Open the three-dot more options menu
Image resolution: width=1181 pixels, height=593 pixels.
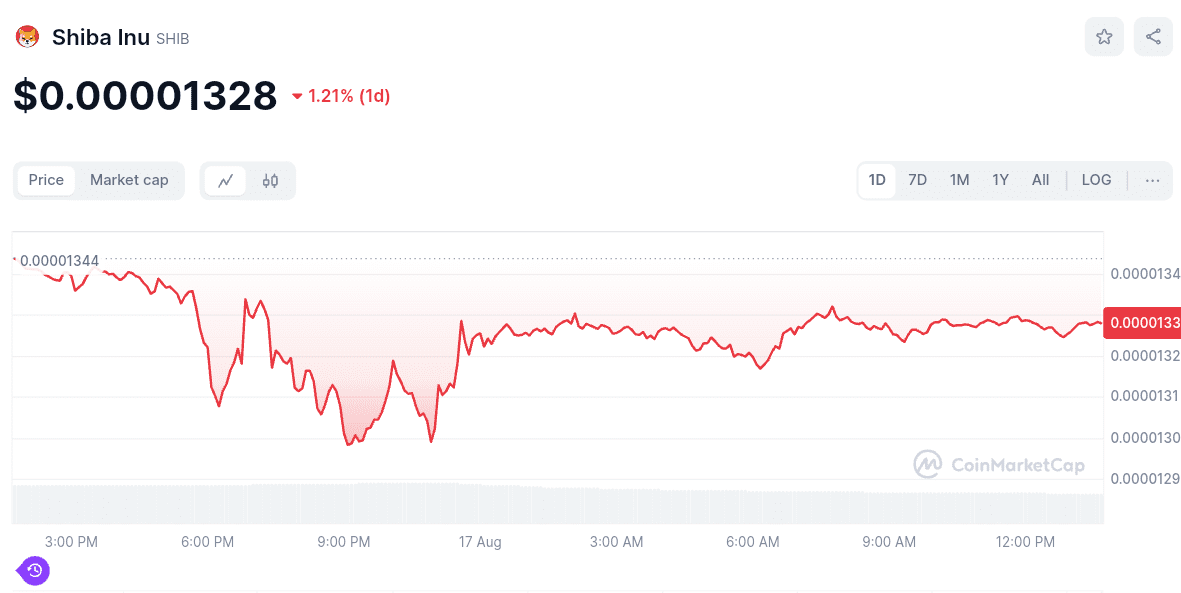(1152, 181)
